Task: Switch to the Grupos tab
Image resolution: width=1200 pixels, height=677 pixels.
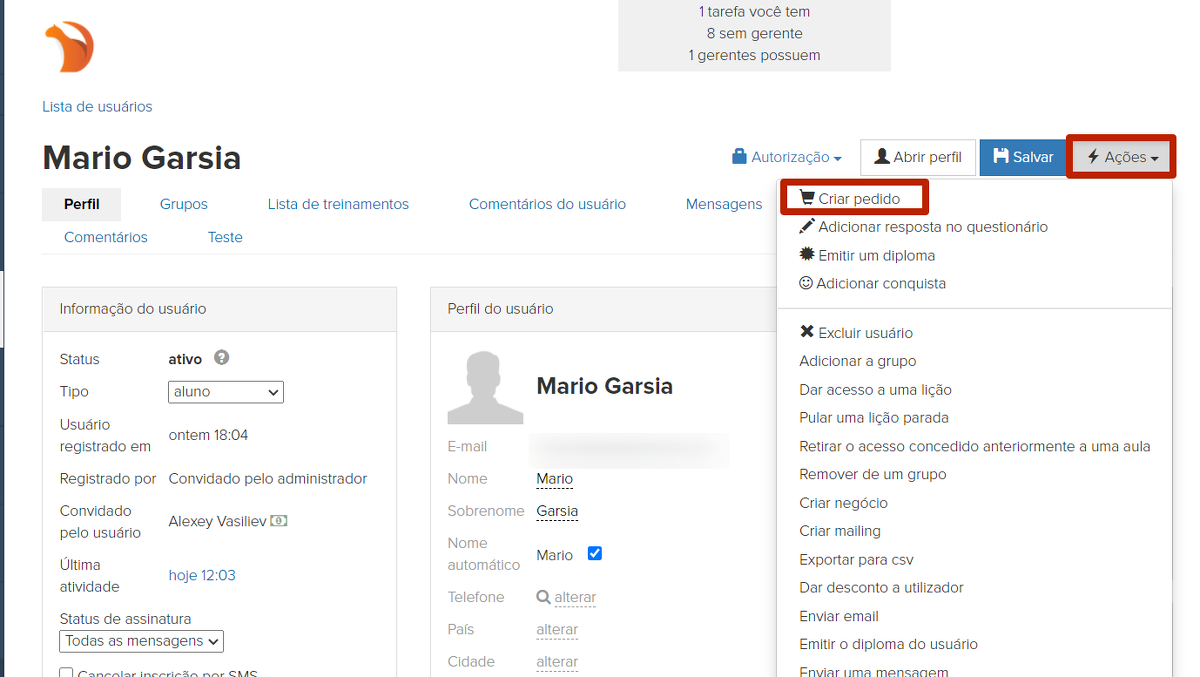Action: [184, 204]
